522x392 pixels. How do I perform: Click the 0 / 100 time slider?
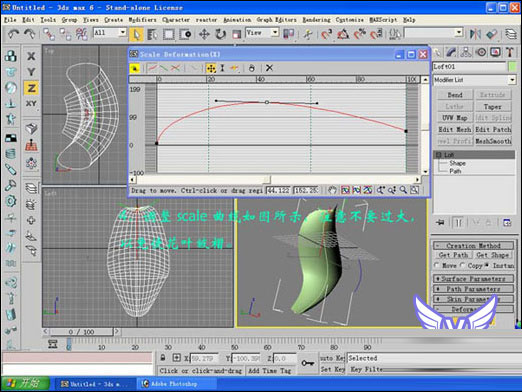(81, 332)
